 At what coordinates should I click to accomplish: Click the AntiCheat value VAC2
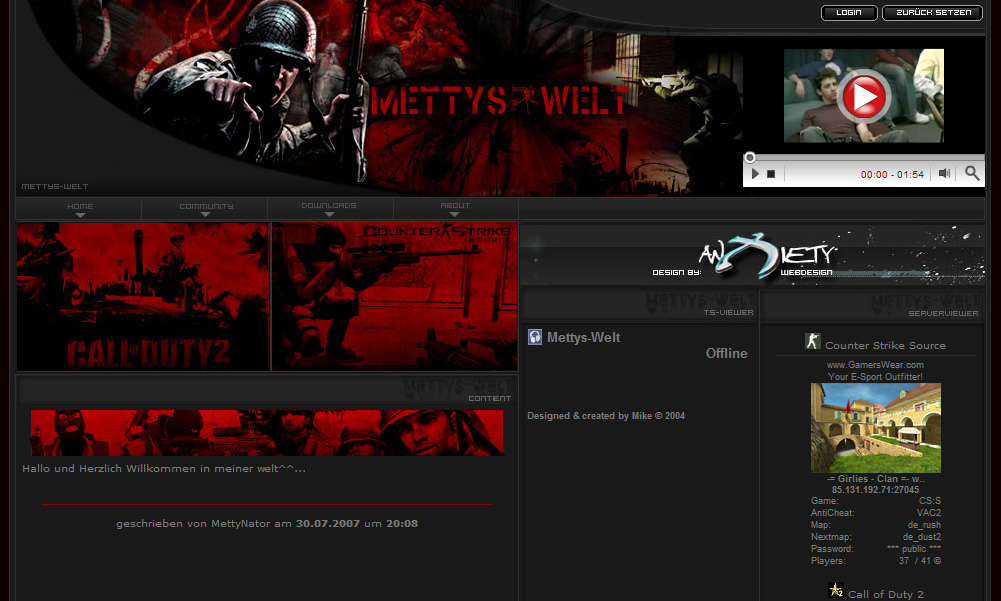pos(929,513)
